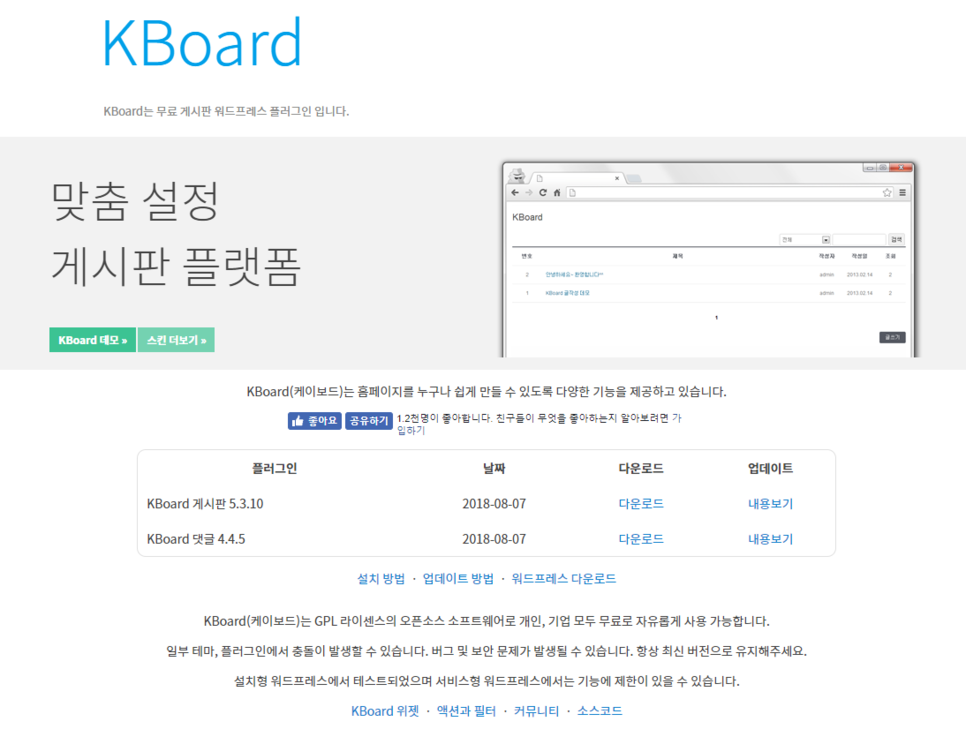Click the first mockup post title link
Screen dimensions: 966x729
coord(574,275)
